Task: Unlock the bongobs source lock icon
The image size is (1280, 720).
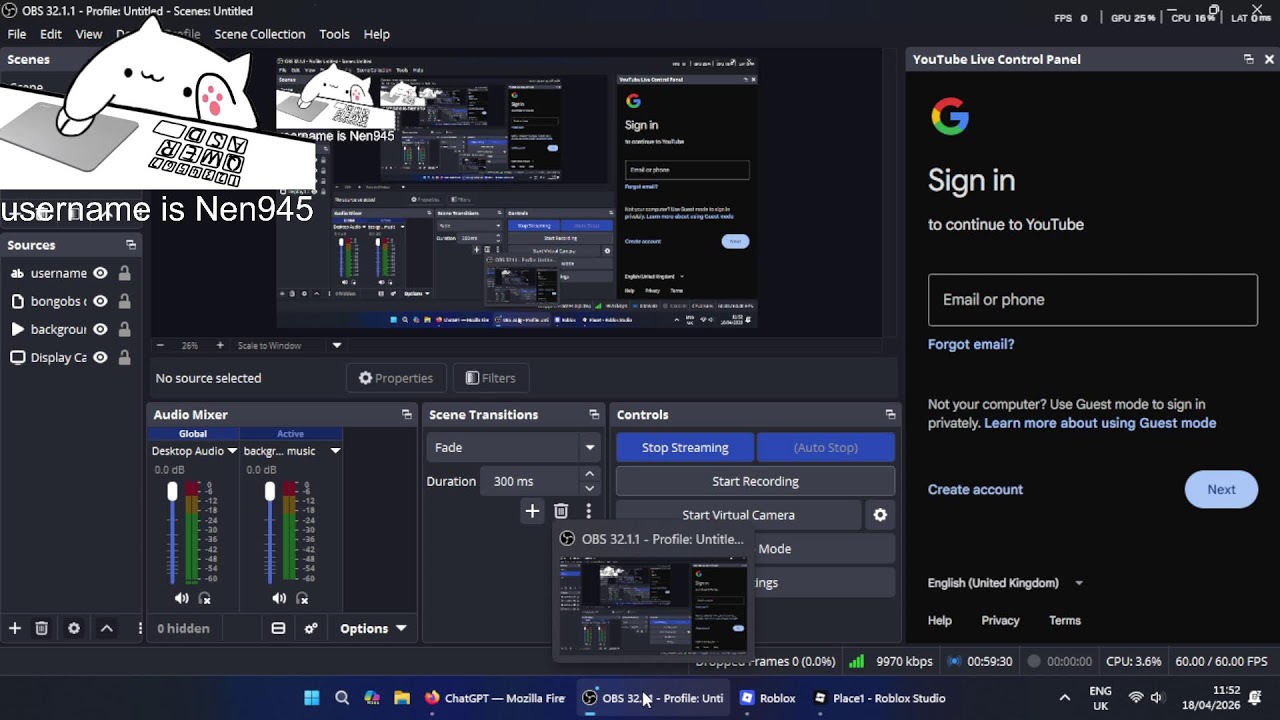Action: (124, 301)
